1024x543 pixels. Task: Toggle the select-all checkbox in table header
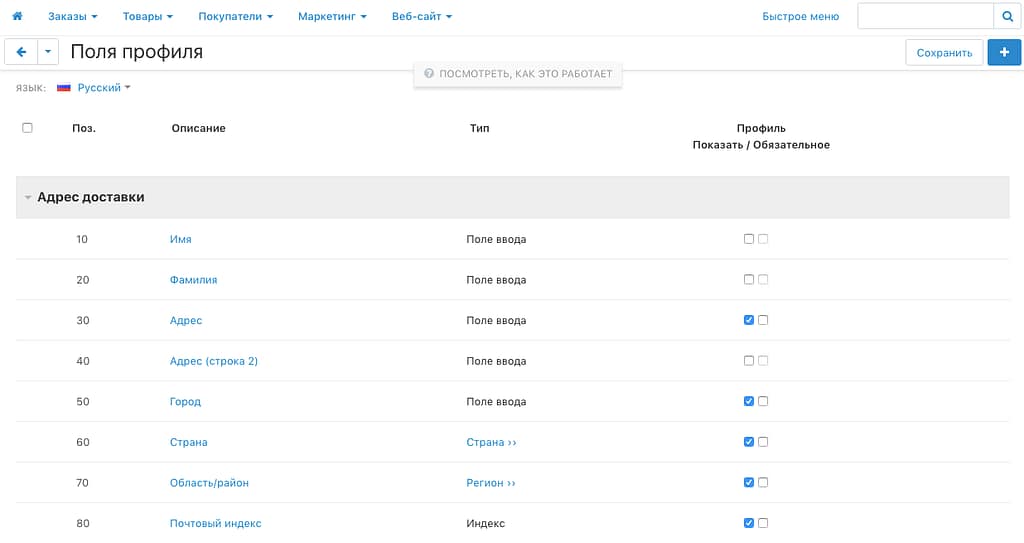click(x=27, y=128)
